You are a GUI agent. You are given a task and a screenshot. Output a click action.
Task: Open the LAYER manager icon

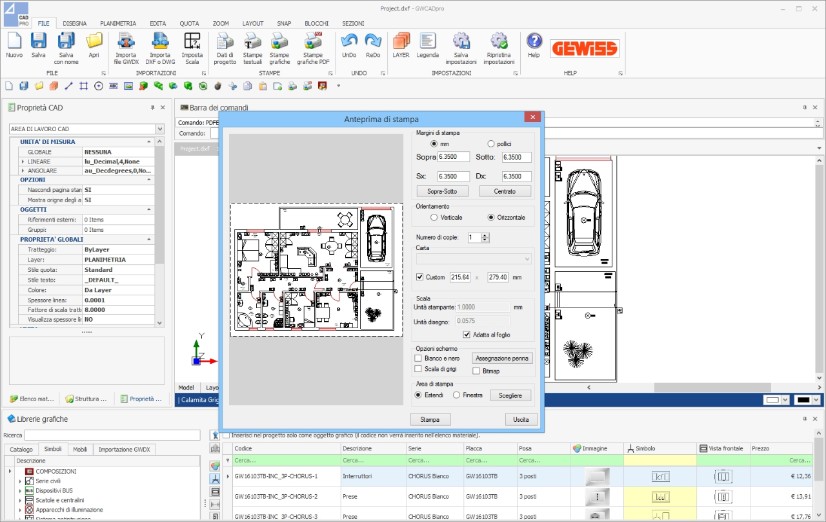point(401,42)
